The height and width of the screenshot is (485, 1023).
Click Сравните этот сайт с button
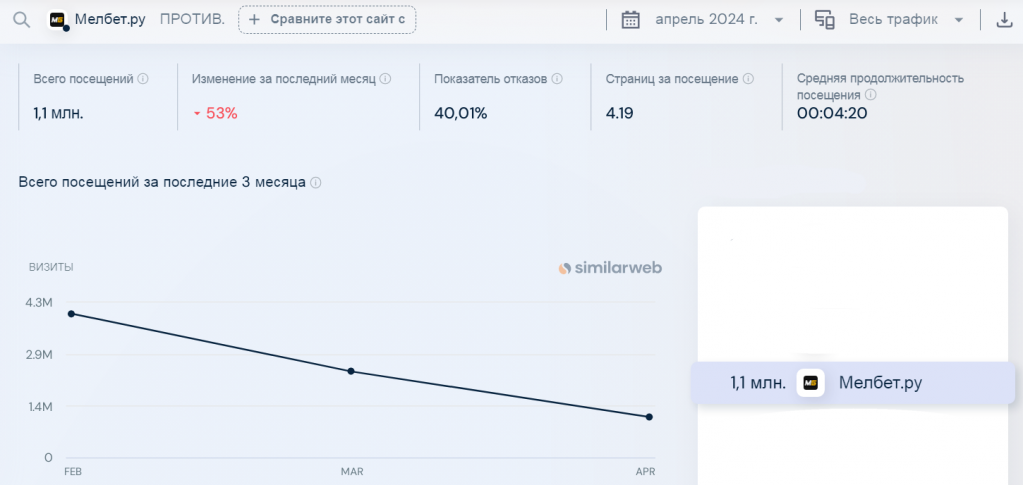(x=327, y=20)
